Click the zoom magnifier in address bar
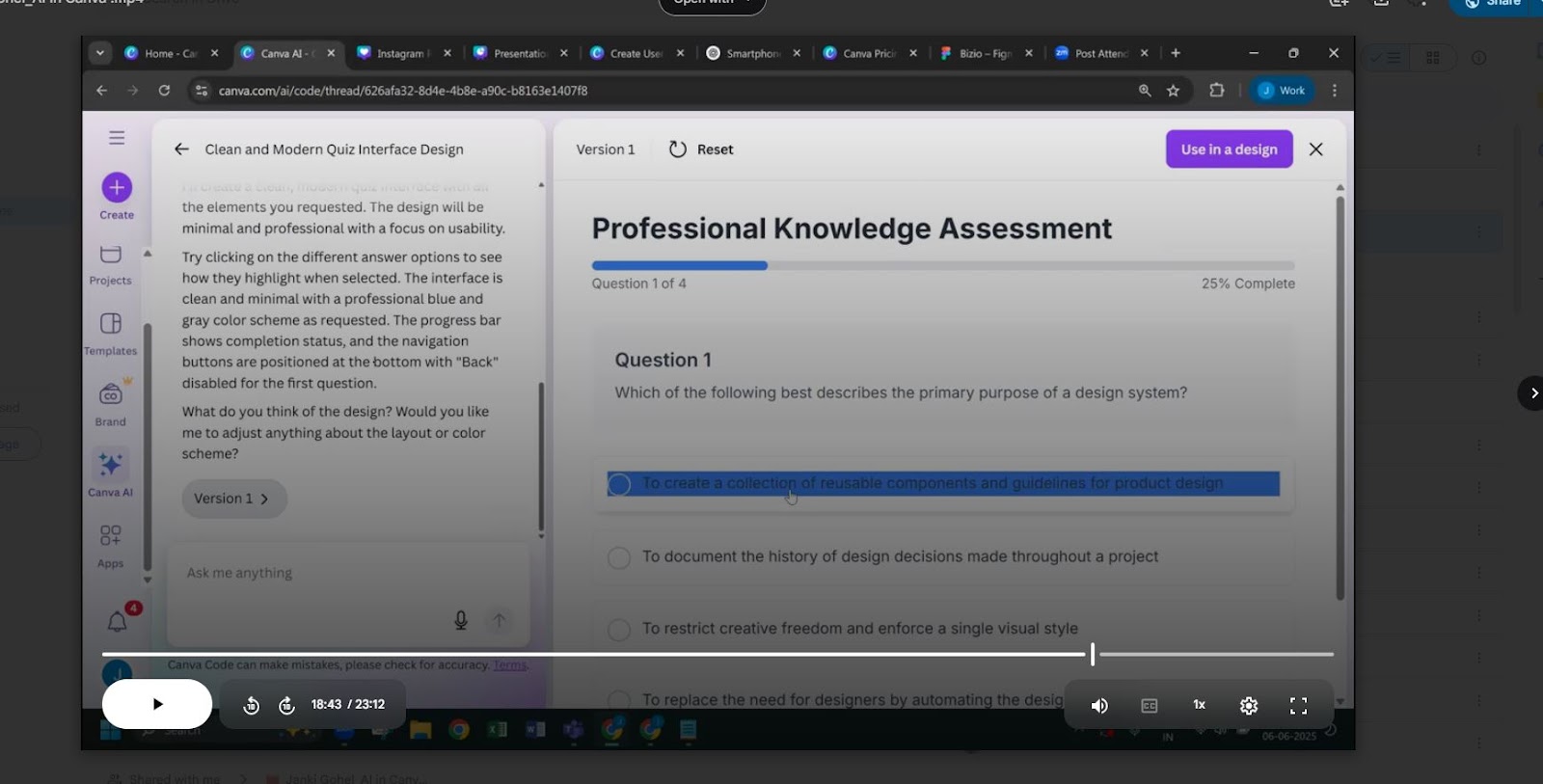This screenshot has width=1543, height=784. coord(1145,91)
